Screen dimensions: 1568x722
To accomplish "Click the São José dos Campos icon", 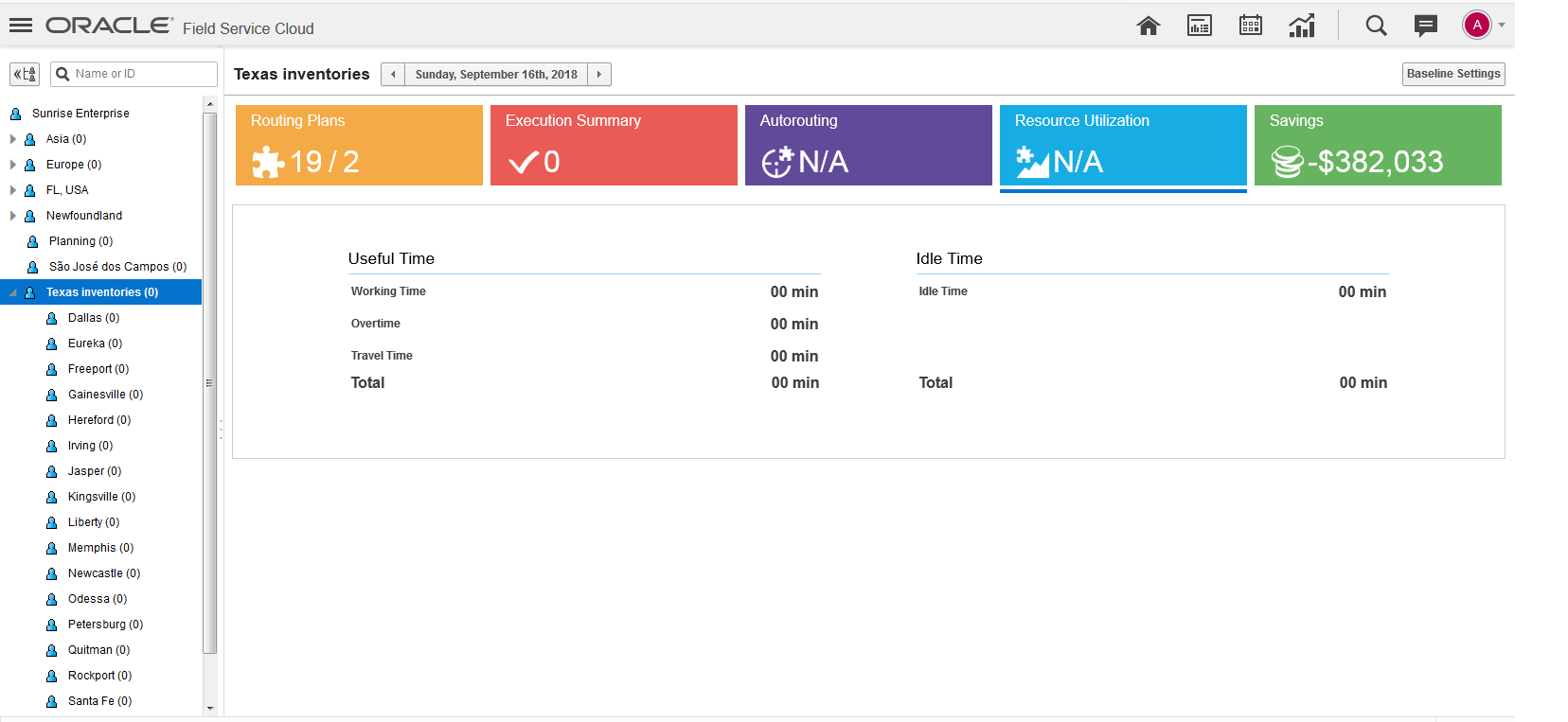I will tap(33, 267).
